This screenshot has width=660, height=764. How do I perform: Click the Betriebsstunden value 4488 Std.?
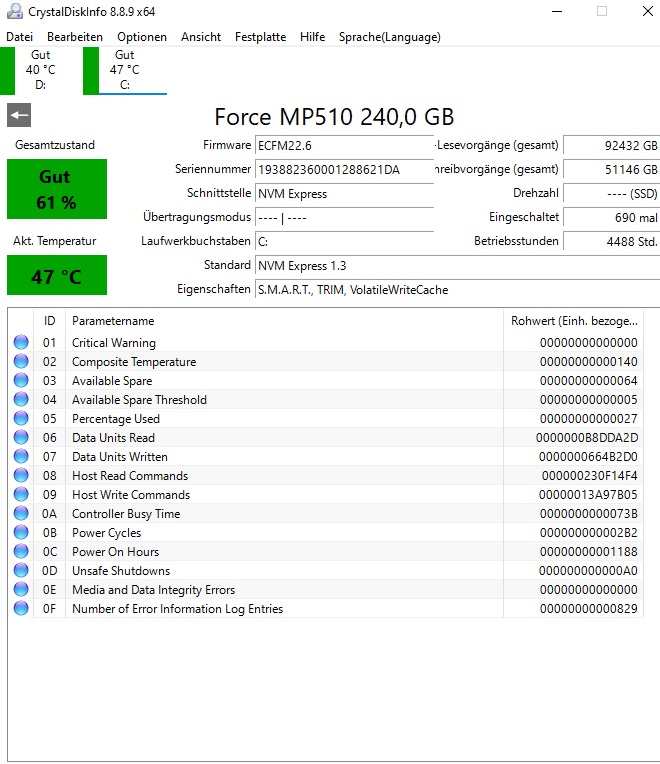(x=612, y=242)
